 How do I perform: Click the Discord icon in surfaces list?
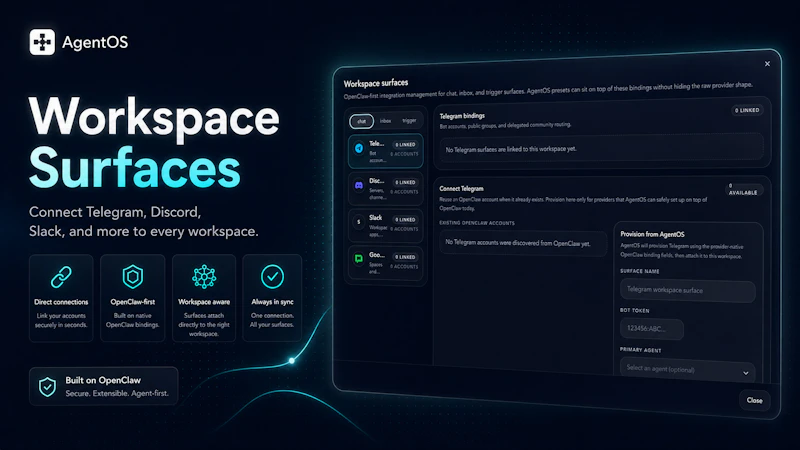tap(359, 186)
